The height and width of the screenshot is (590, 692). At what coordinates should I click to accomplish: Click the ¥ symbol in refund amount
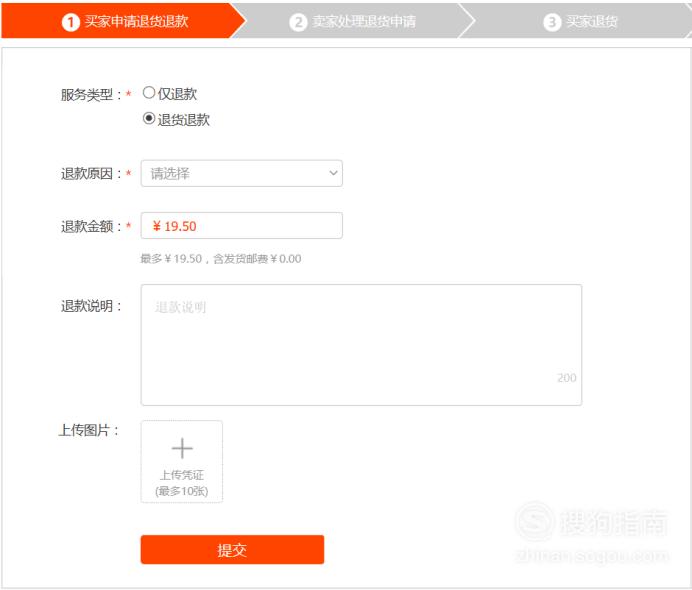pos(156,226)
